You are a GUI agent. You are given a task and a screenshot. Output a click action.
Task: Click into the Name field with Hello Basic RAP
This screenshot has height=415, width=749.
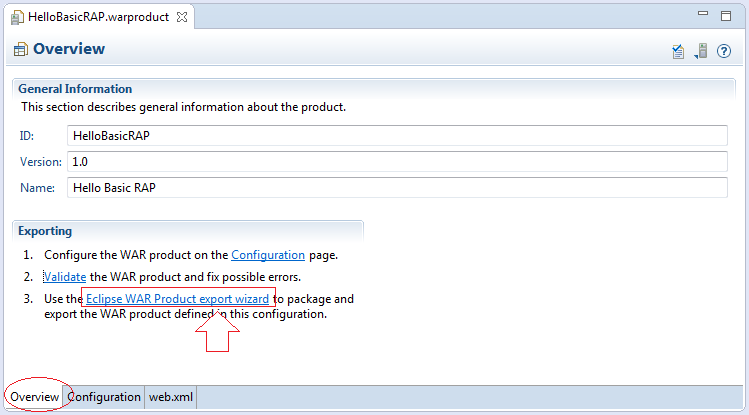pyautogui.click(x=397, y=188)
